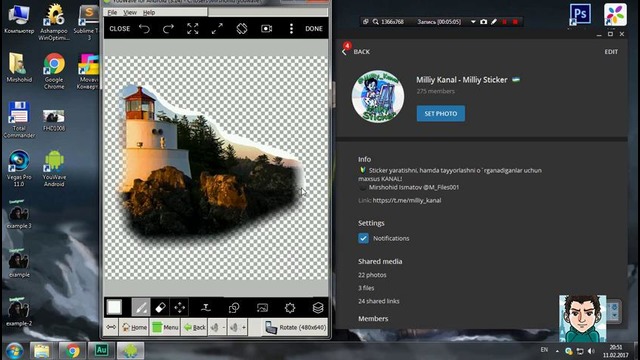Viewport: 640px width, 360px height.
Task: Open Total Commander desktop shortcut
Action: click(19, 120)
